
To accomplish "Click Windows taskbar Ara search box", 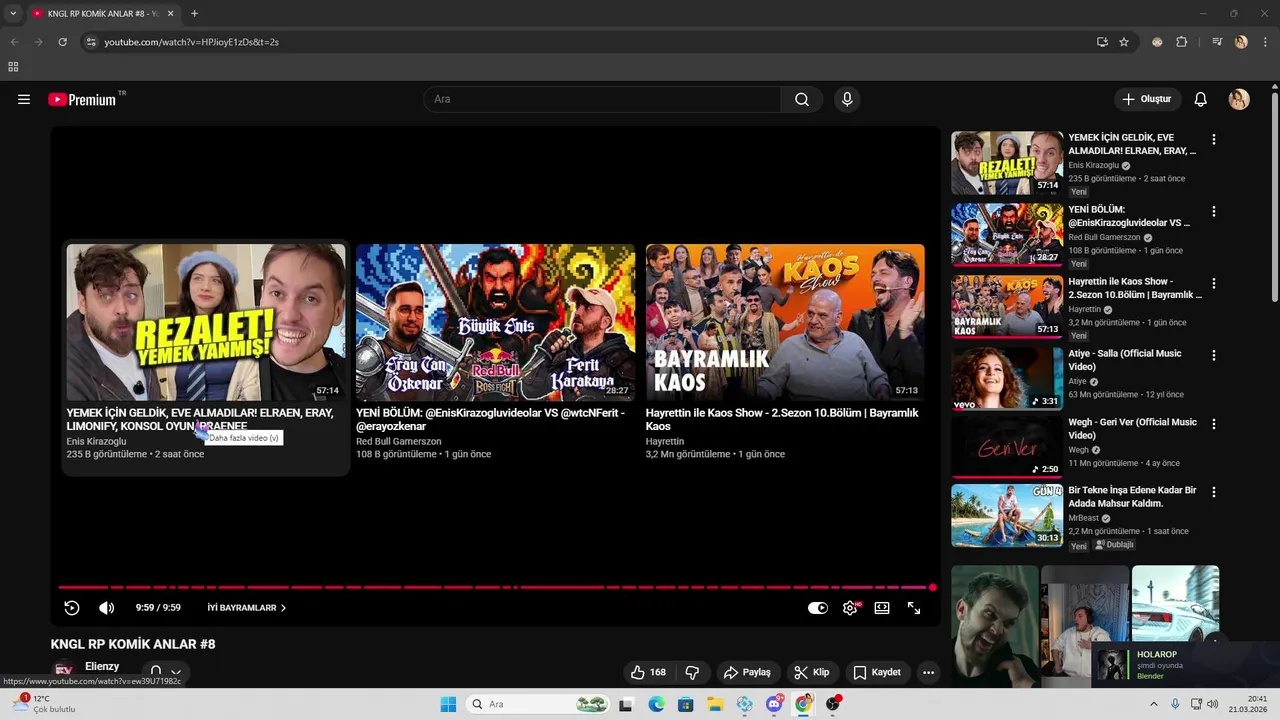I will point(538,704).
